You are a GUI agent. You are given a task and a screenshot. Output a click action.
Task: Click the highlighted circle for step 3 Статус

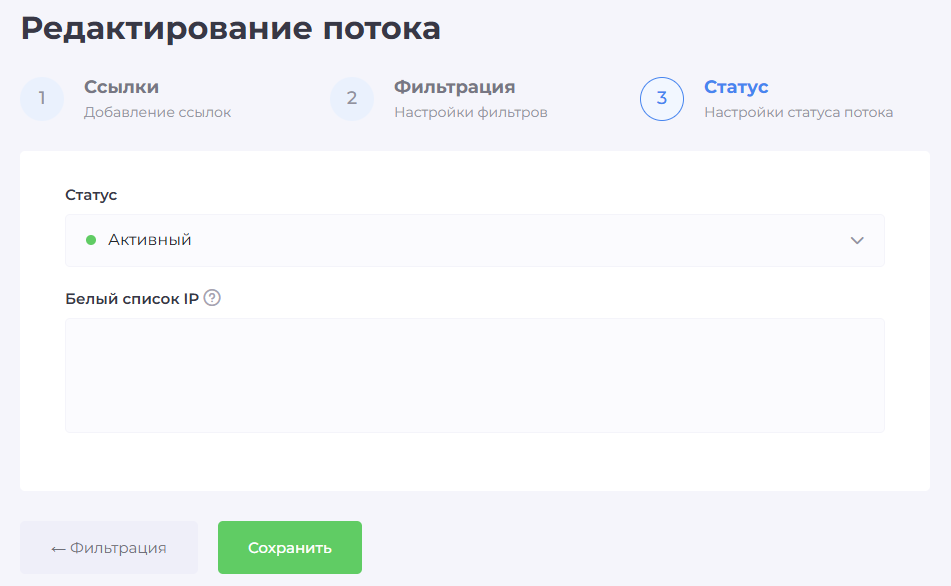tap(661, 98)
